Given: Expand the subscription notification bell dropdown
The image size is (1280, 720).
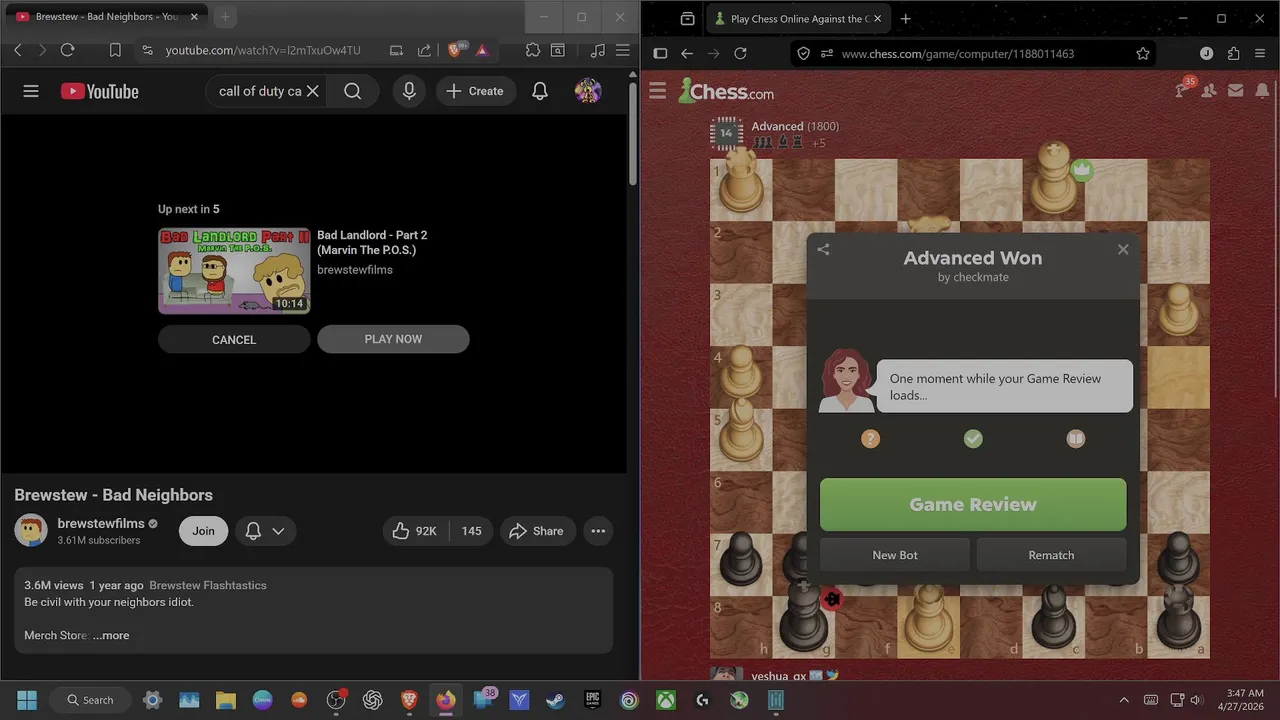Looking at the screenshot, I should pyautogui.click(x=265, y=531).
